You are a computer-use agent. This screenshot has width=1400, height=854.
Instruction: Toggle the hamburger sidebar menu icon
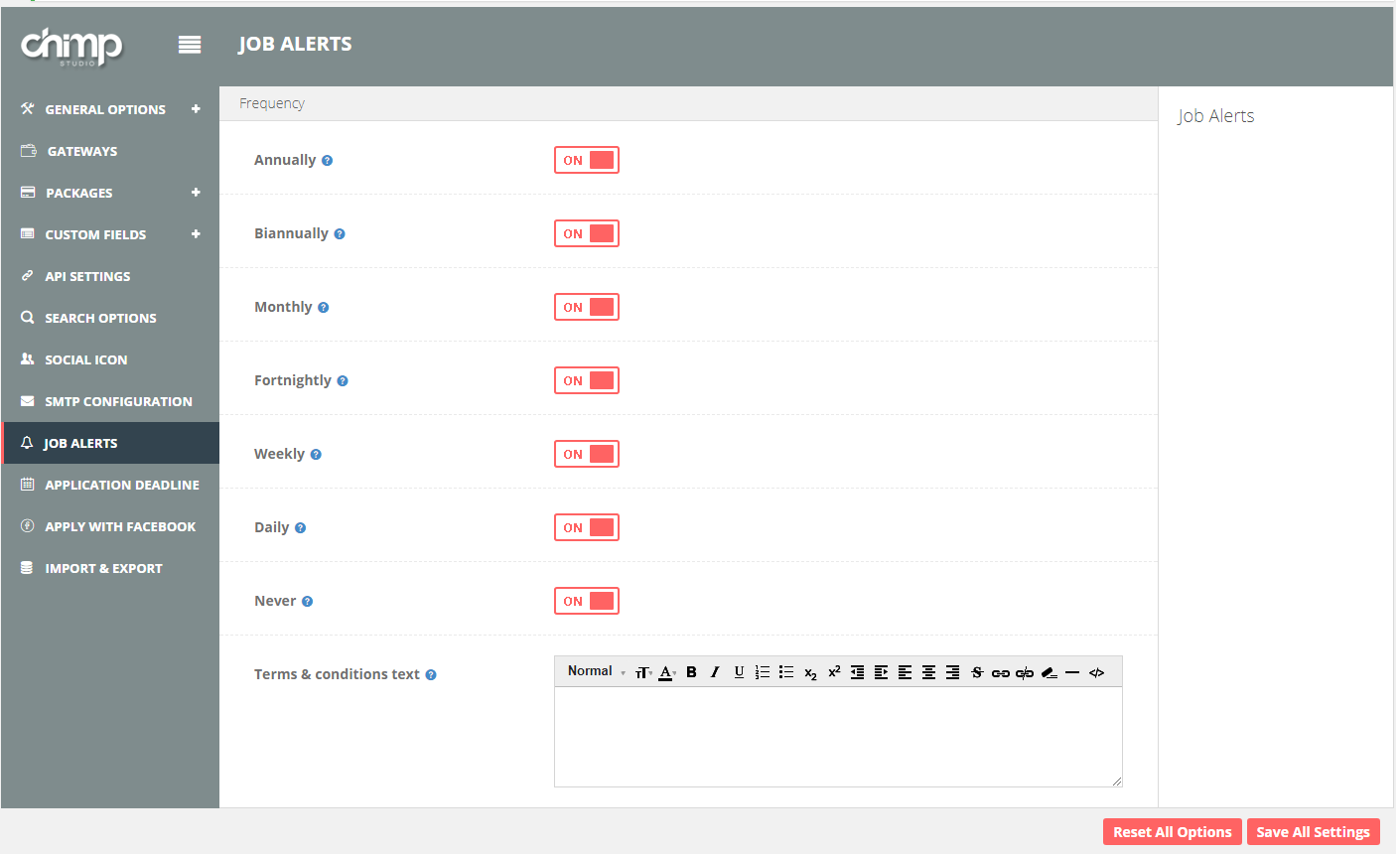point(190,45)
